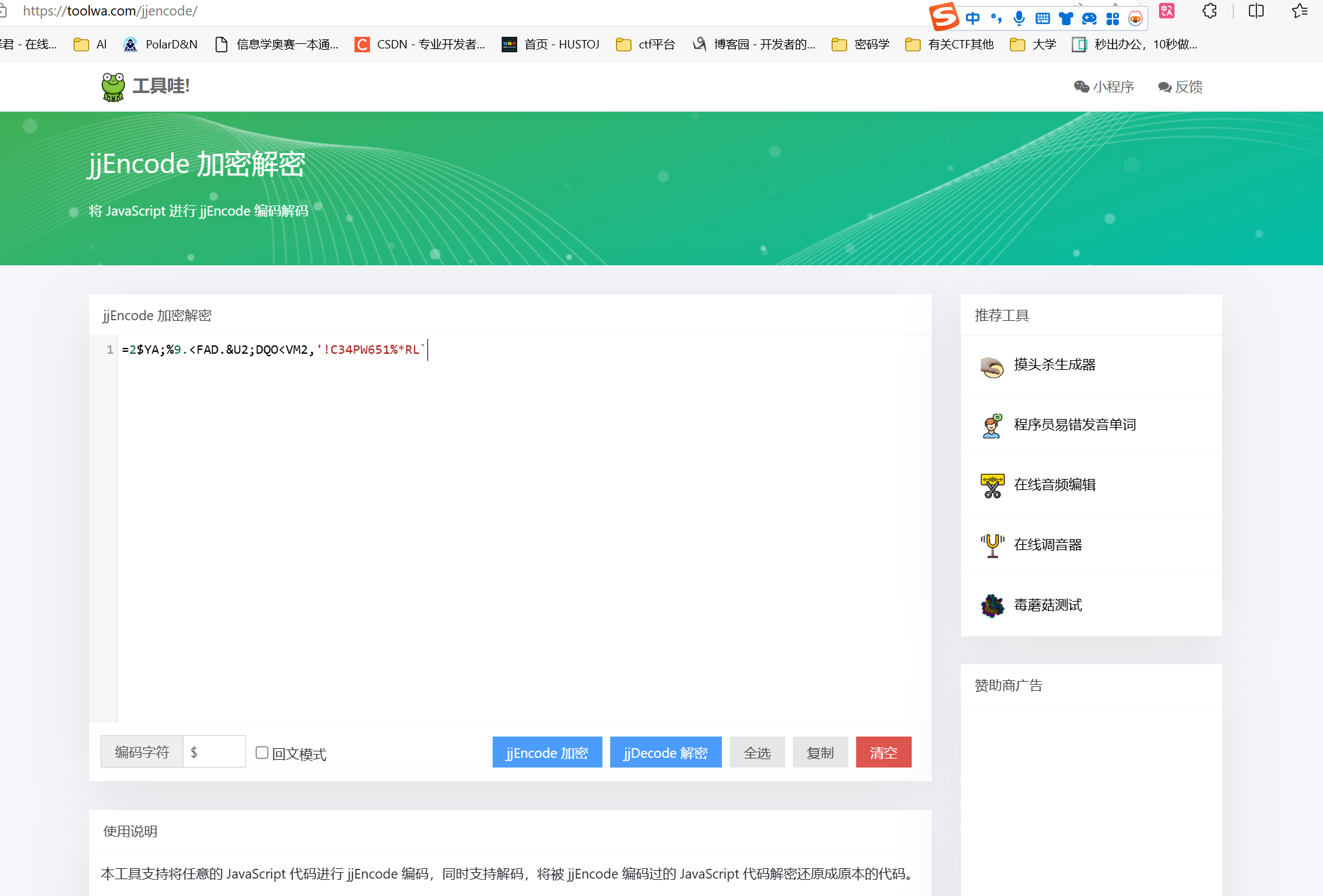Click the Sogou microphone voice input icon
The height and width of the screenshot is (896, 1323).
(x=1019, y=18)
